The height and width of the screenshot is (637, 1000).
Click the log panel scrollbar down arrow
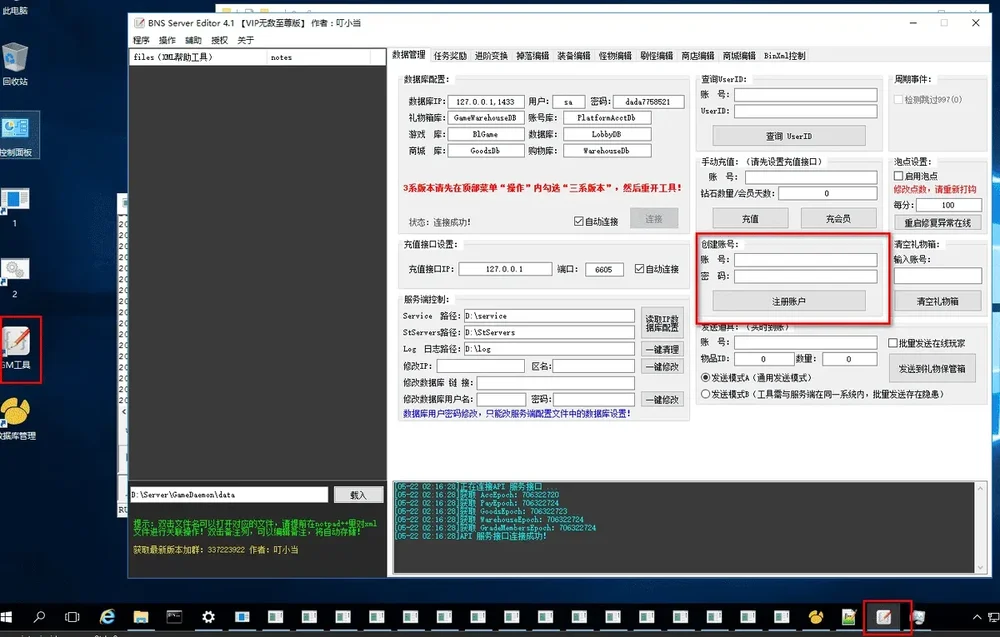[x=980, y=567]
